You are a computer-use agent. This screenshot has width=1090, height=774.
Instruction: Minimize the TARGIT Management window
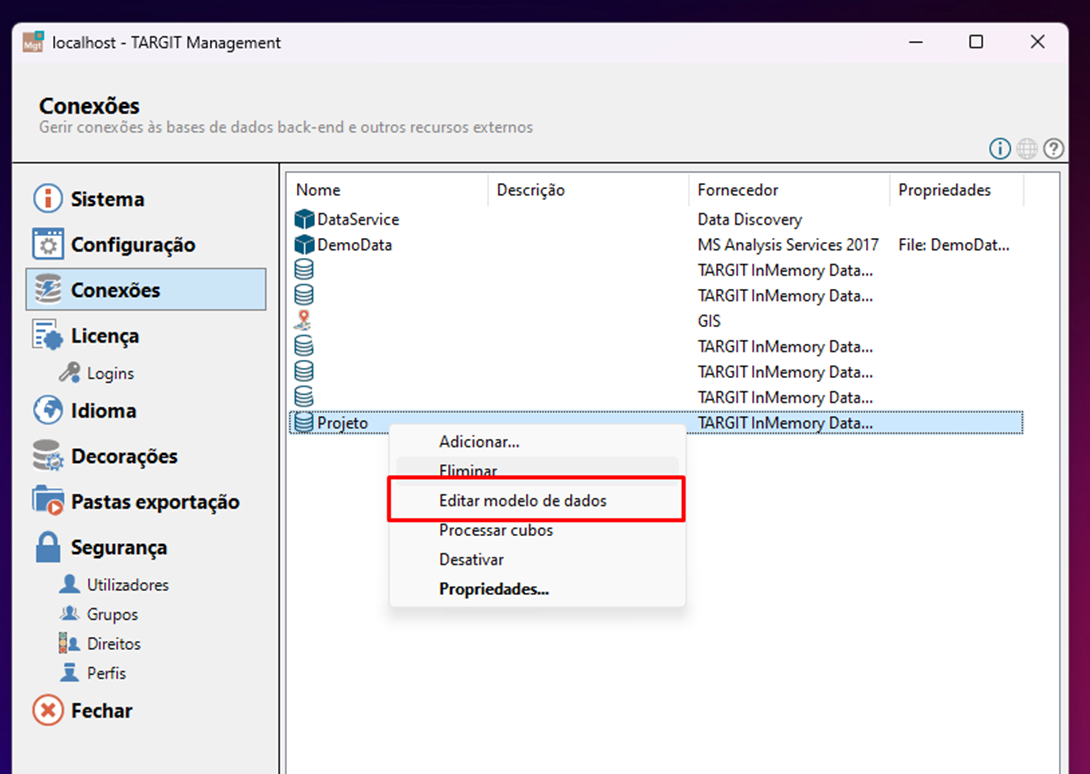point(916,42)
